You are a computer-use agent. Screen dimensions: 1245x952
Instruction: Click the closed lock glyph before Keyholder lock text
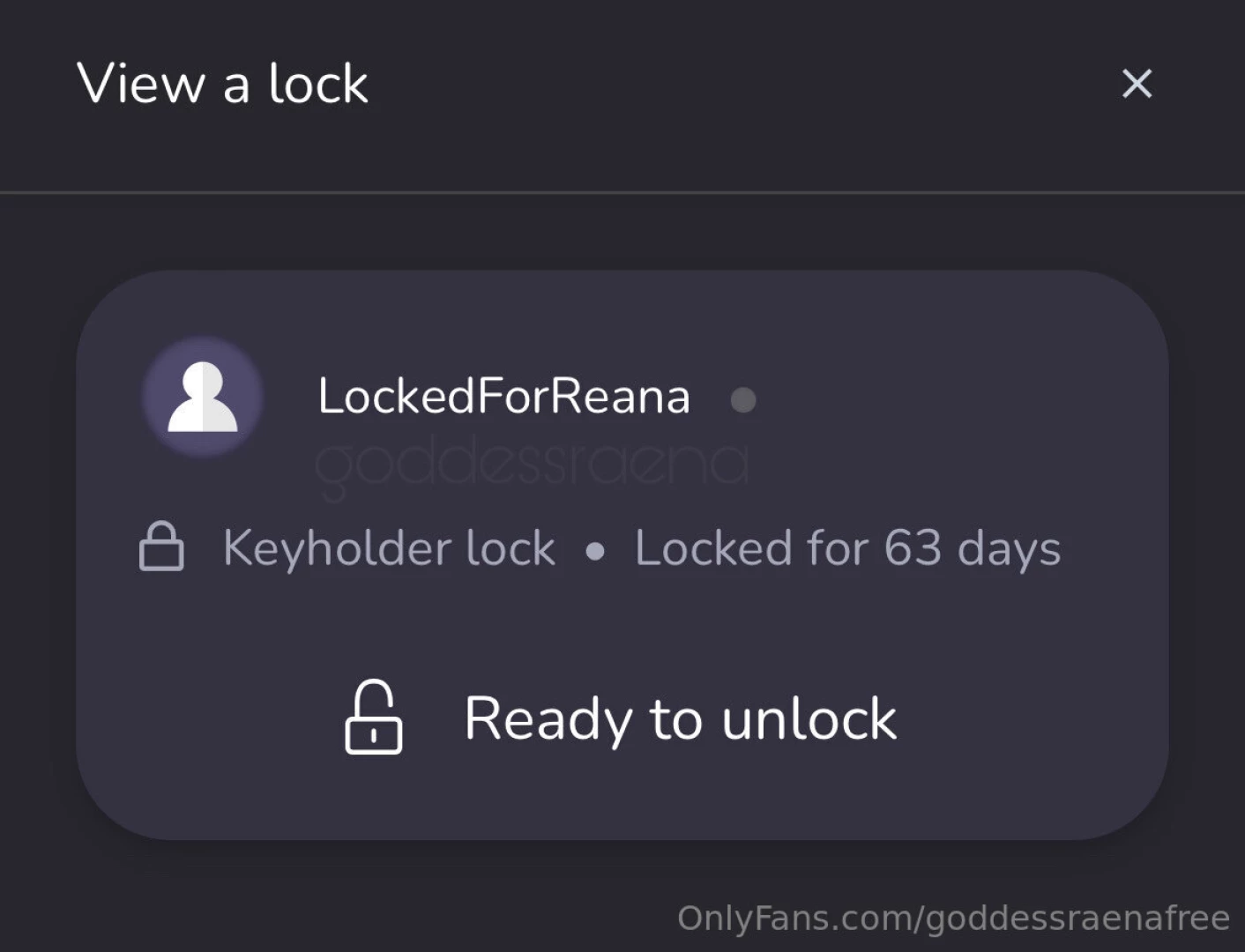pos(160,547)
